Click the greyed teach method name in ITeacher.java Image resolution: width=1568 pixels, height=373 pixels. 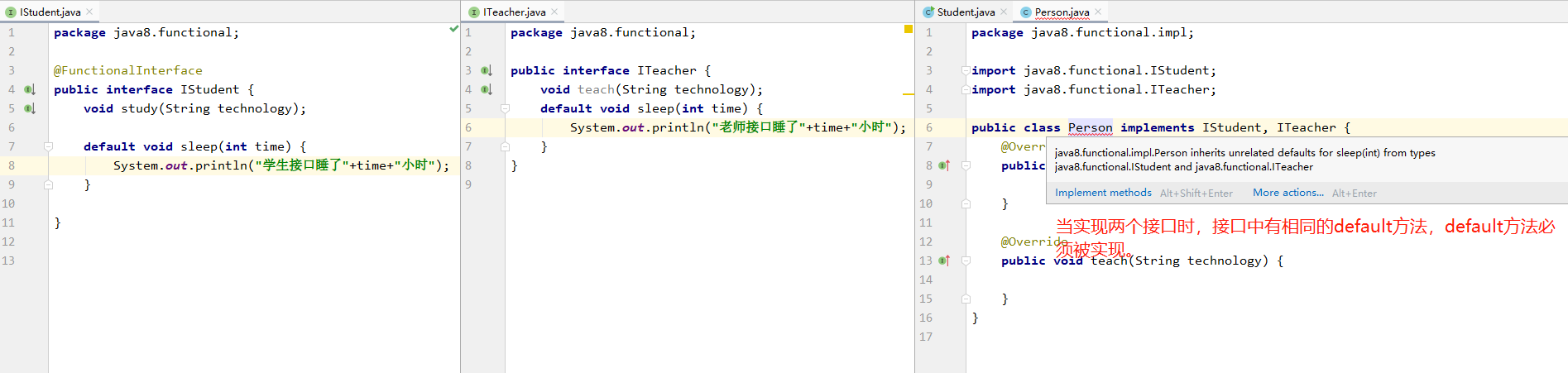pyautogui.click(x=596, y=89)
